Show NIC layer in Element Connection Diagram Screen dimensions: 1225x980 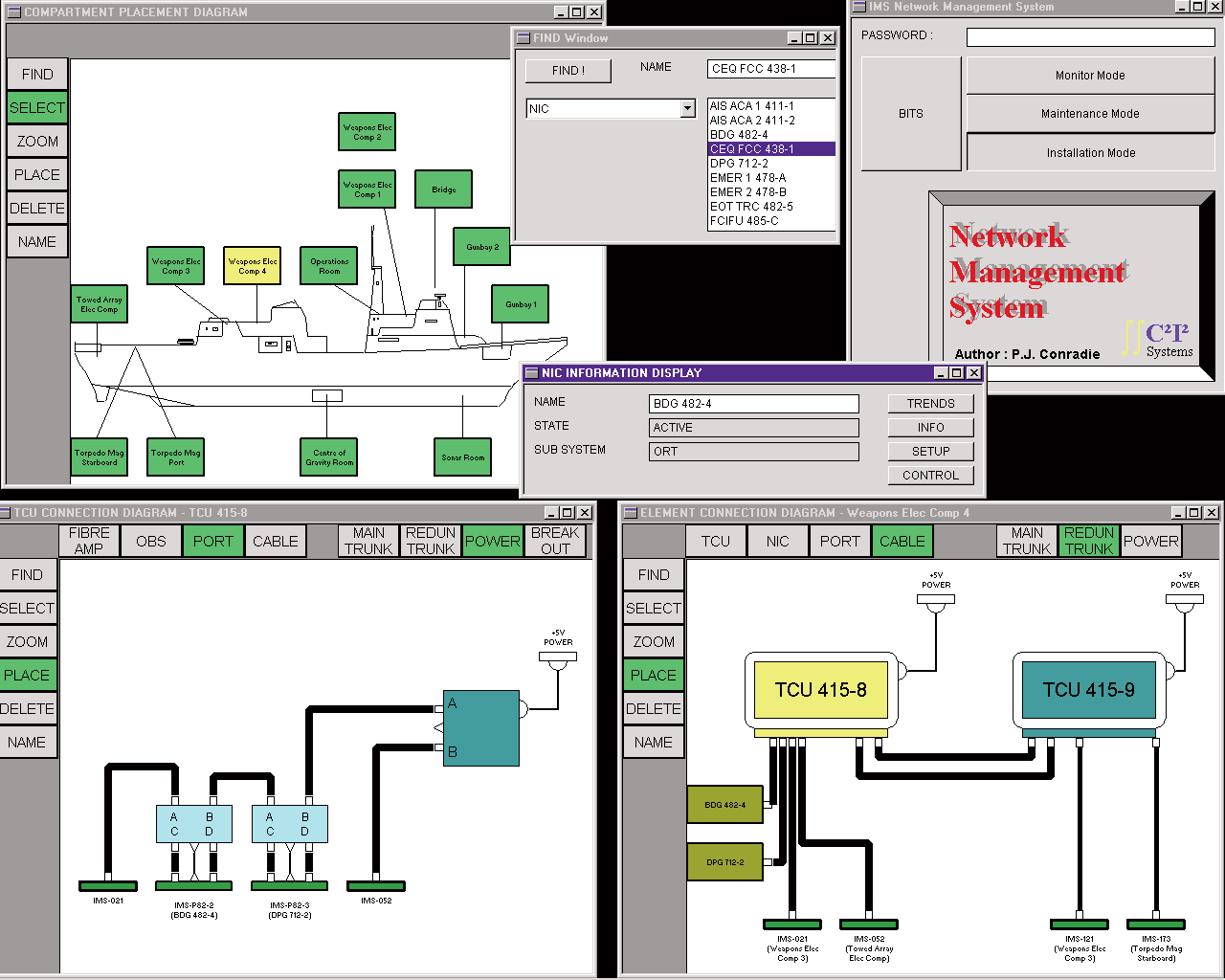(x=778, y=541)
